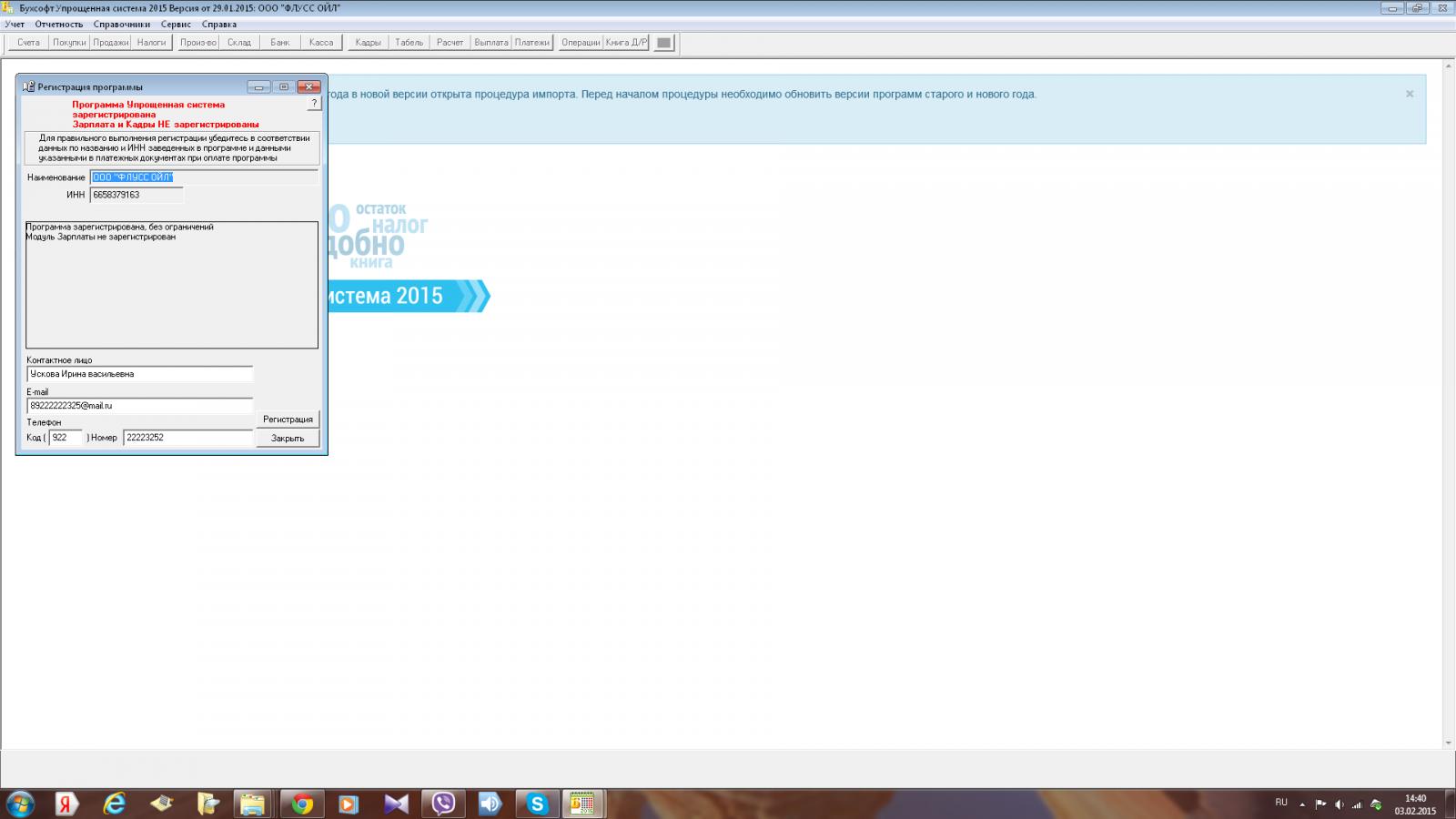Click the gray square icon after Книга Д/Р
1456x819 pixels.
pos(664,43)
